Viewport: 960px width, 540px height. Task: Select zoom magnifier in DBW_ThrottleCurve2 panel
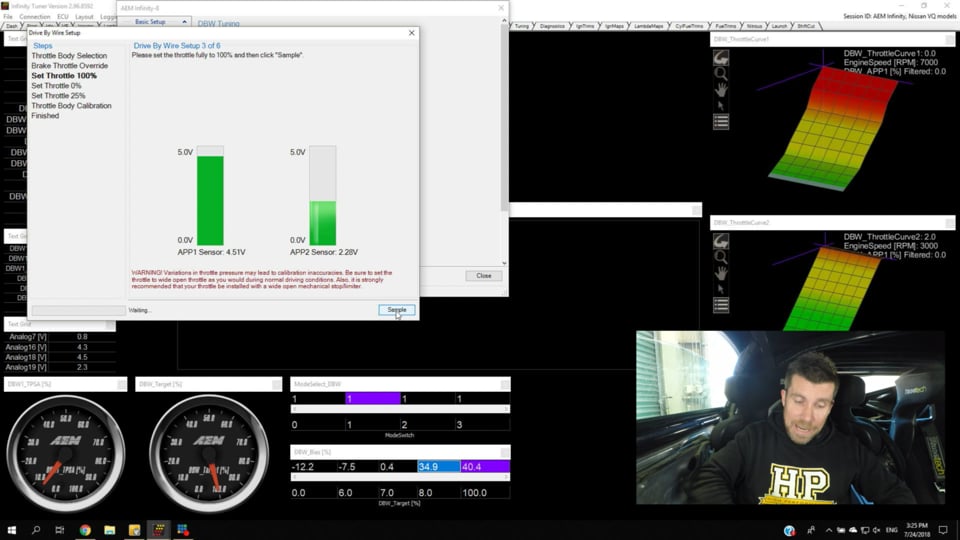(x=721, y=257)
